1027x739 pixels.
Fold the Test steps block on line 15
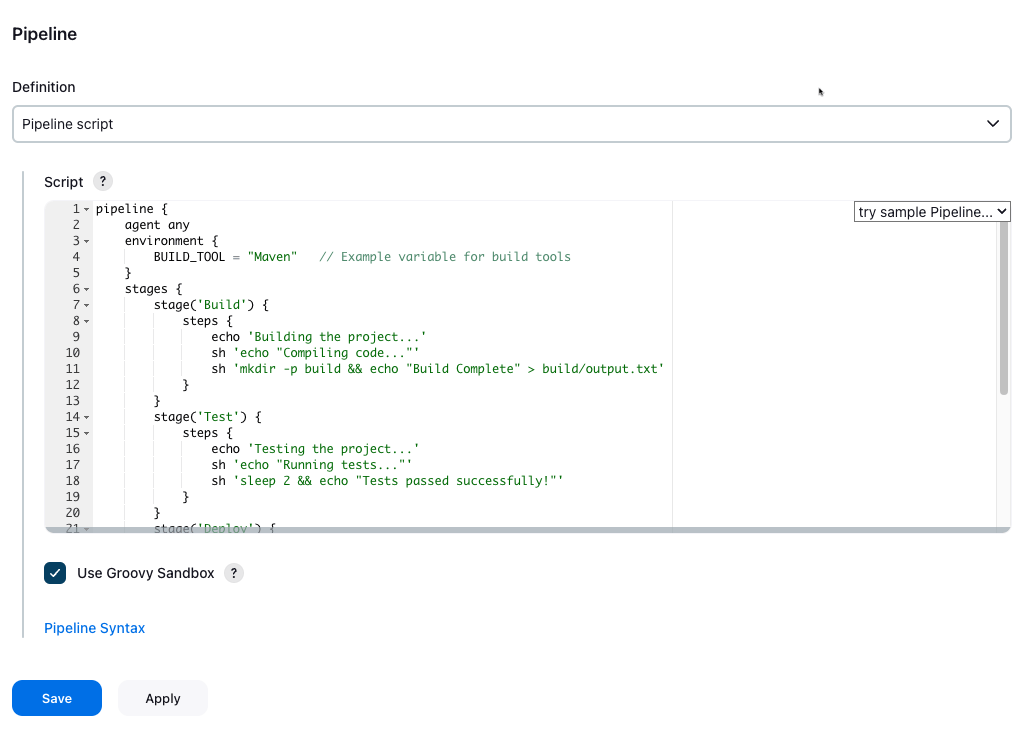87,434
